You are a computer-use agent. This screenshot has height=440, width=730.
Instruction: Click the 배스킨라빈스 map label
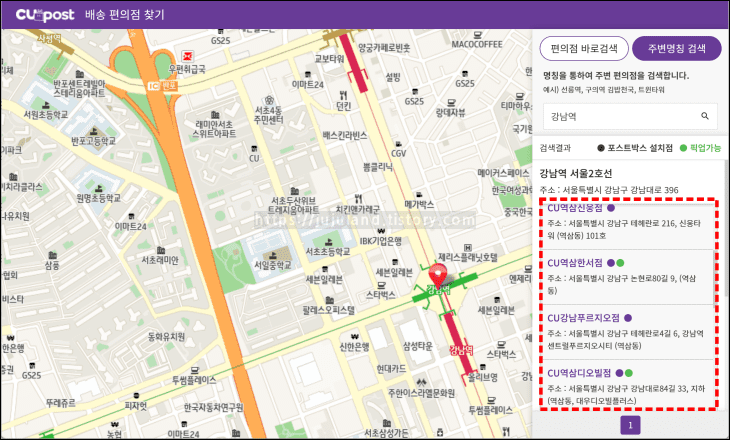[x=345, y=136]
